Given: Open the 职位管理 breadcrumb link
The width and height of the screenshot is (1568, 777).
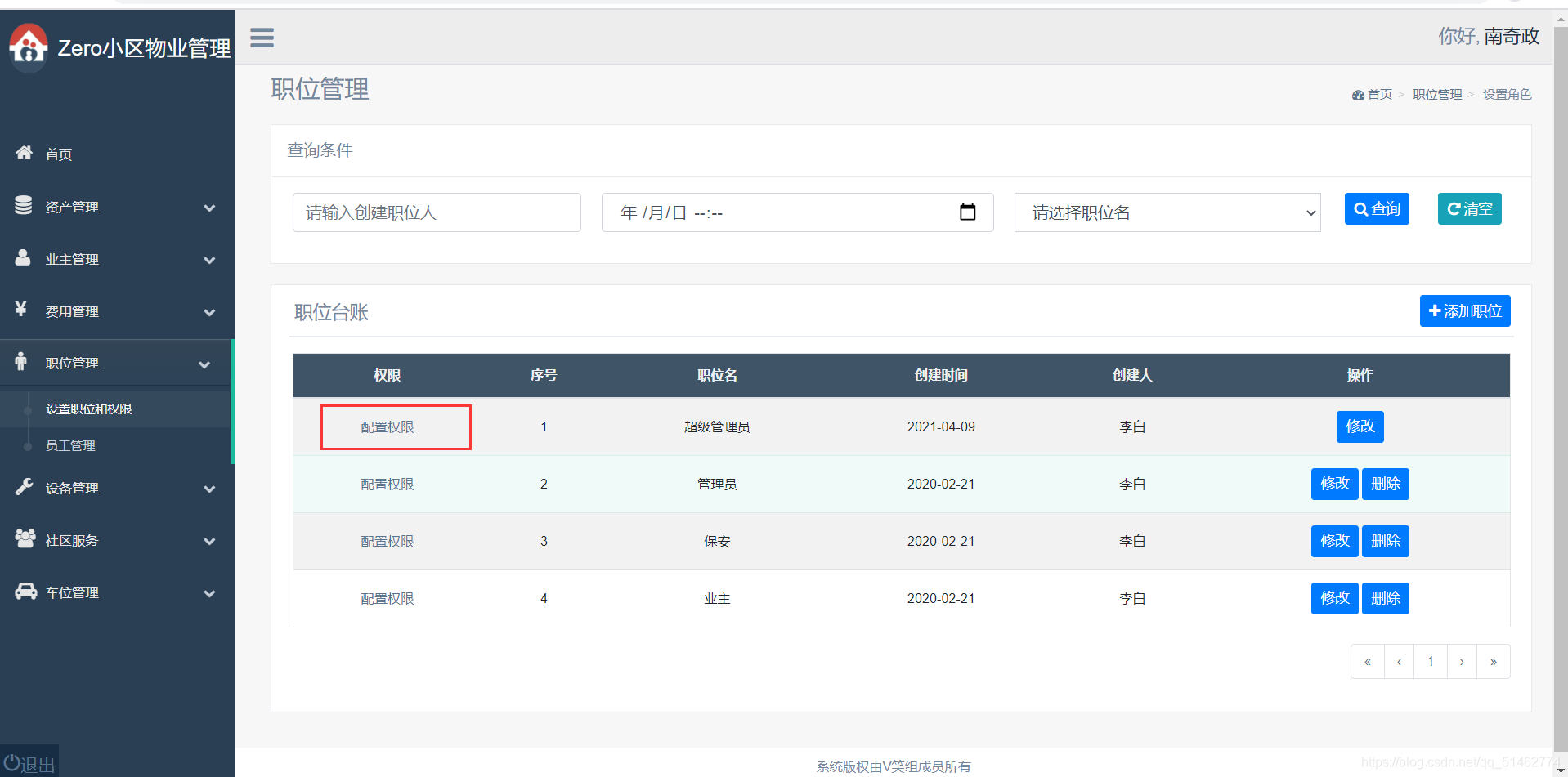Looking at the screenshot, I should (x=1436, y=94).
